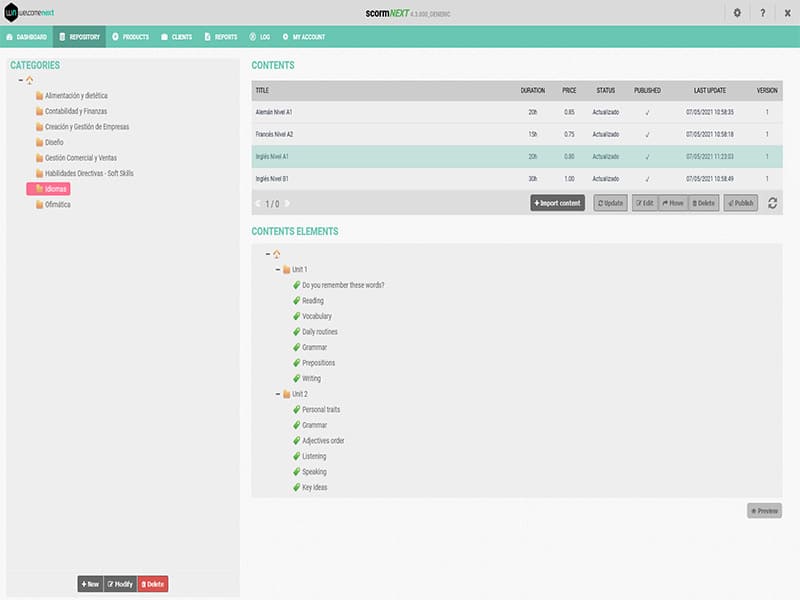Sort by the Last Update column header

[x=710, y=90]
